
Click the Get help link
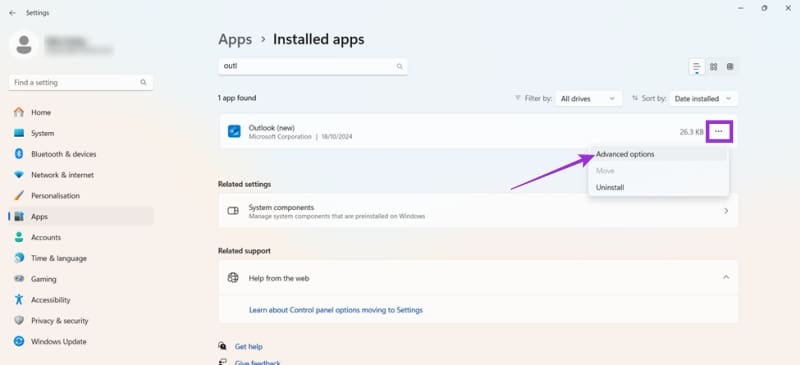(x=248, y=347)
